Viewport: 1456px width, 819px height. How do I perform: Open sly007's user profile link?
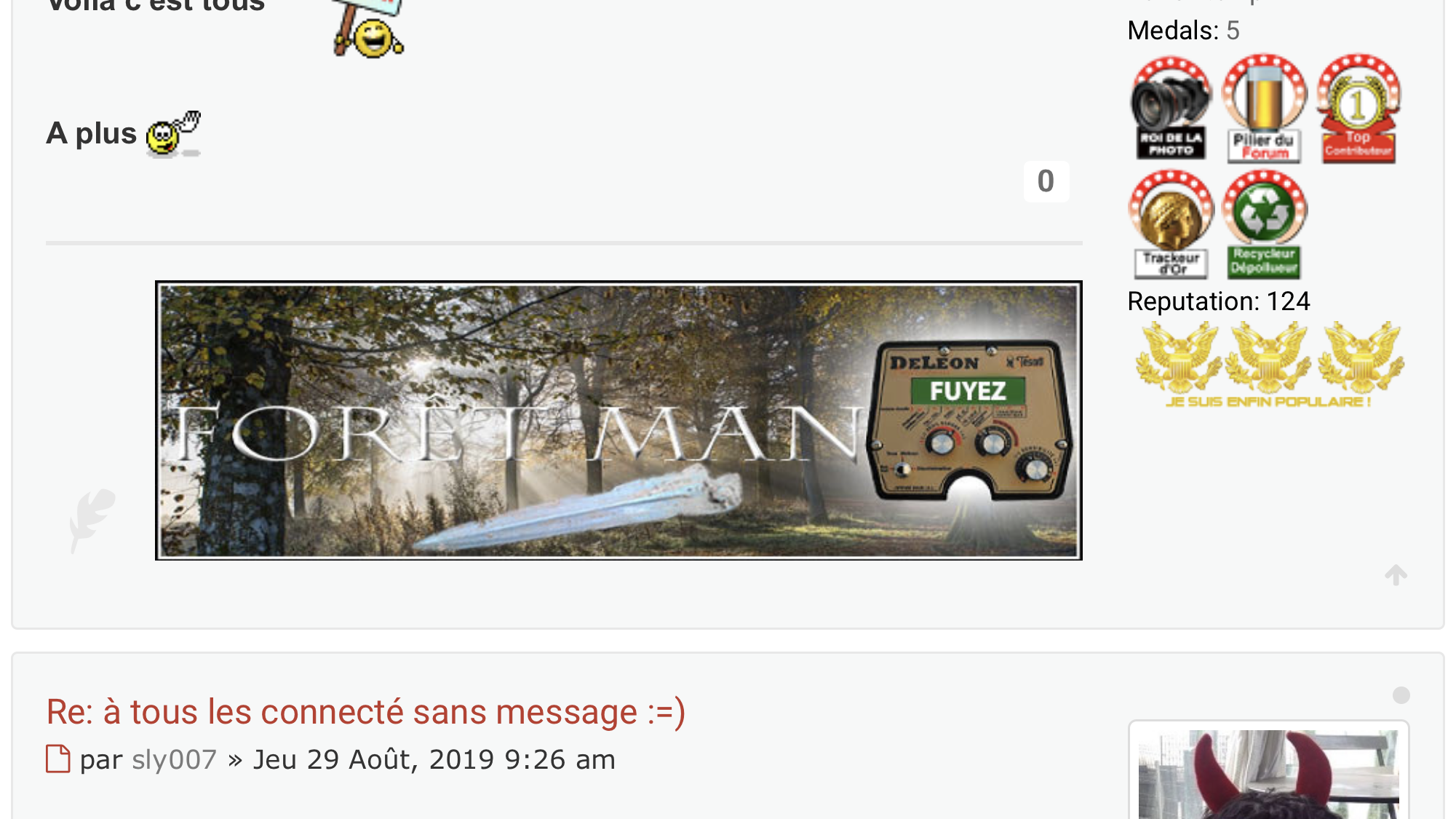pos(175,759)
